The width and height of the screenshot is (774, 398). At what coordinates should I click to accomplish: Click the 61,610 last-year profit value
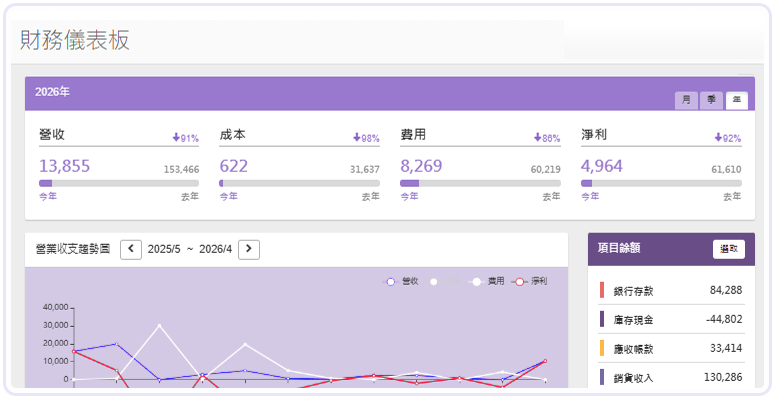726,169
